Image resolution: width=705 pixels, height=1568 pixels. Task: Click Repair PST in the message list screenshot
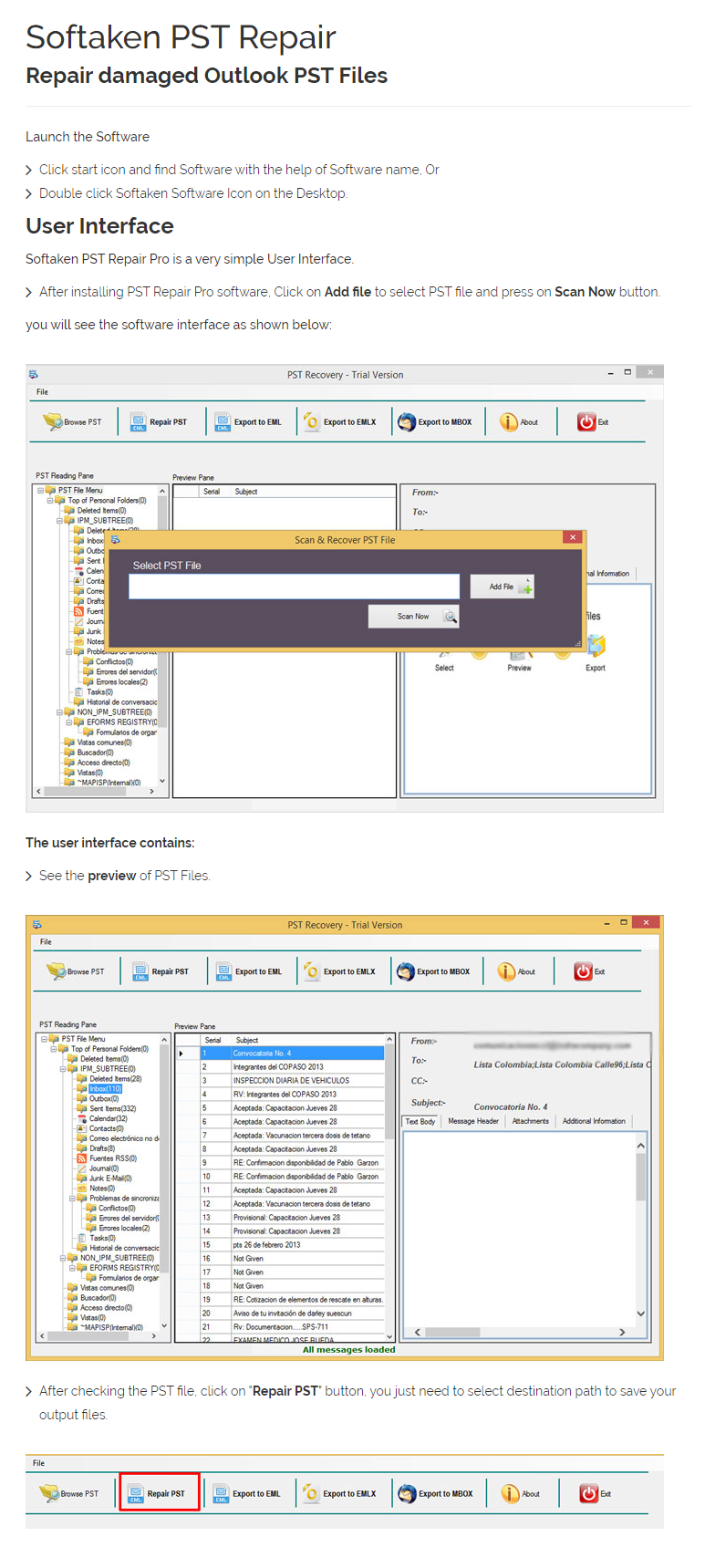pyautogui.click(x=161, y=971)
